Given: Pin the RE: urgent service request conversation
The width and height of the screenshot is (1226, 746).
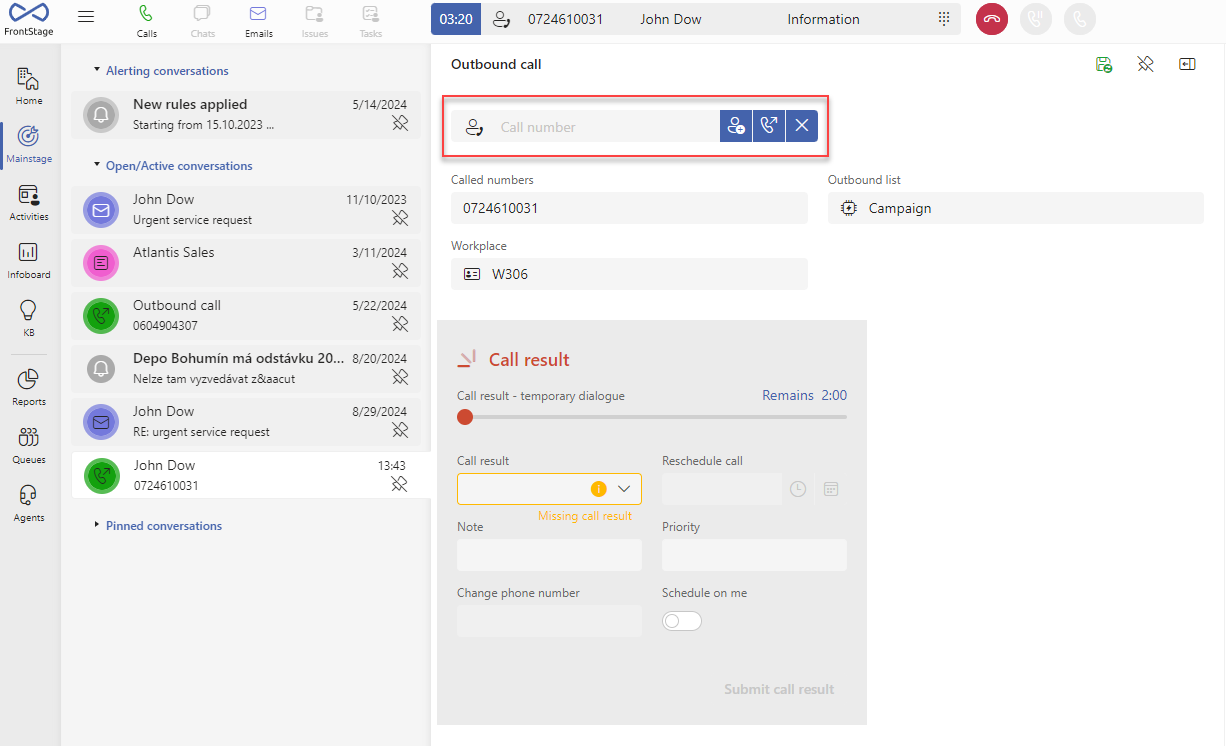Looking at the screenshot, I should [400, 430].
